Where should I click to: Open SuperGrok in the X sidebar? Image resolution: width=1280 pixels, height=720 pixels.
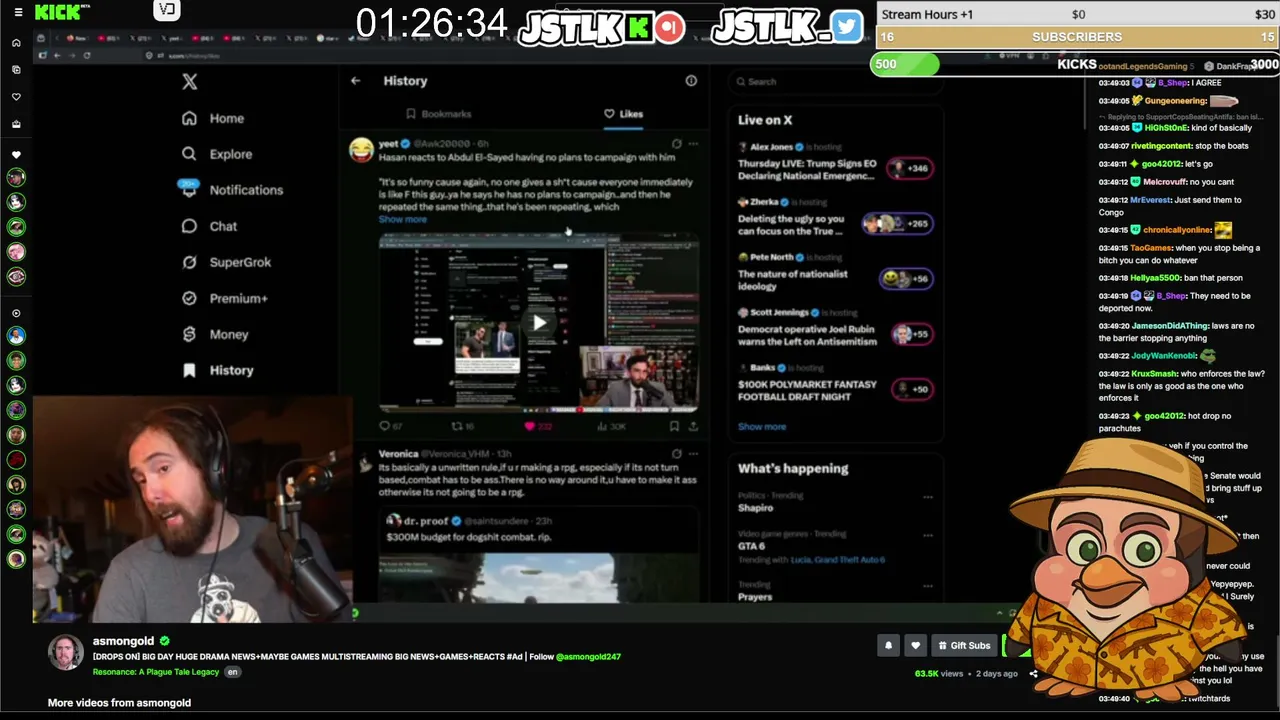226,262
